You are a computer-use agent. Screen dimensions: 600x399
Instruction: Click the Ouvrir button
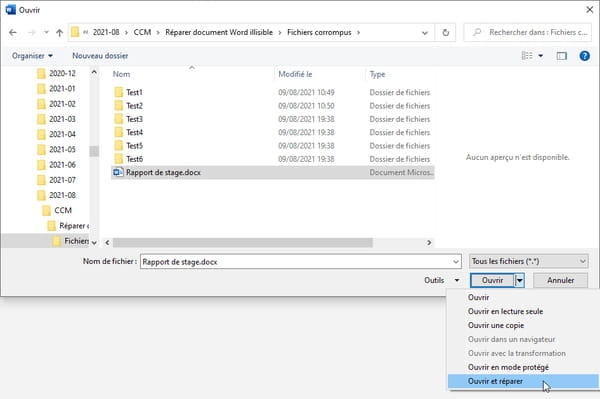pos(492,280)
